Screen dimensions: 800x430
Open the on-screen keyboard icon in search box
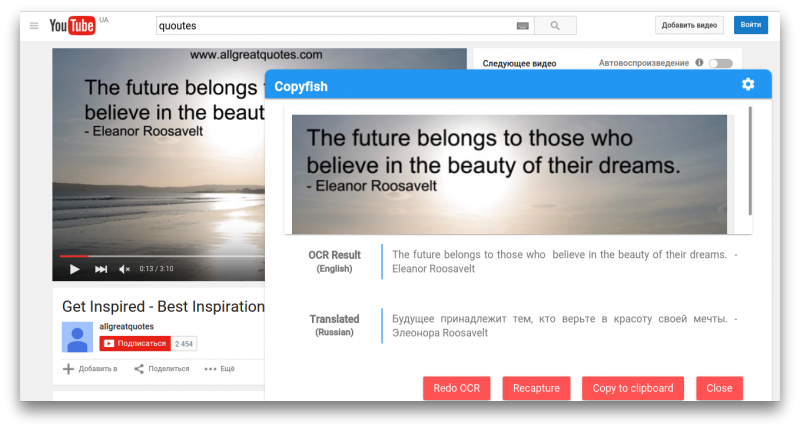tap(522, 26)
